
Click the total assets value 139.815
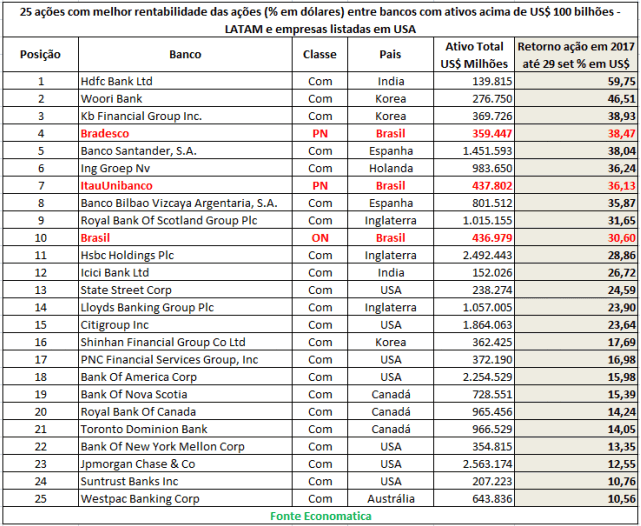(474, 81)
